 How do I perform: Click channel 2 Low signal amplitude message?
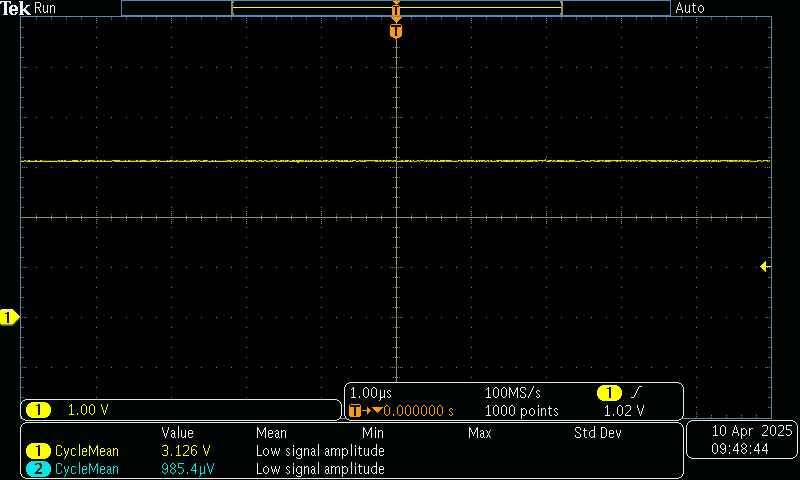[x=320, y=469]
